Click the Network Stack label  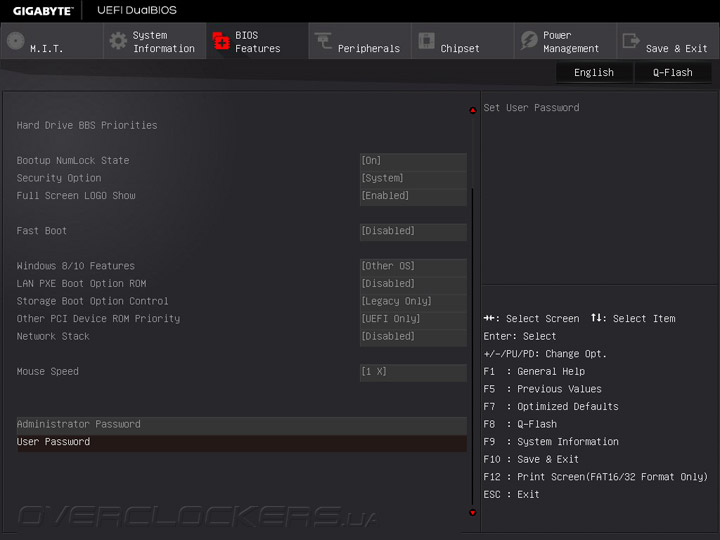pos(53,337)
